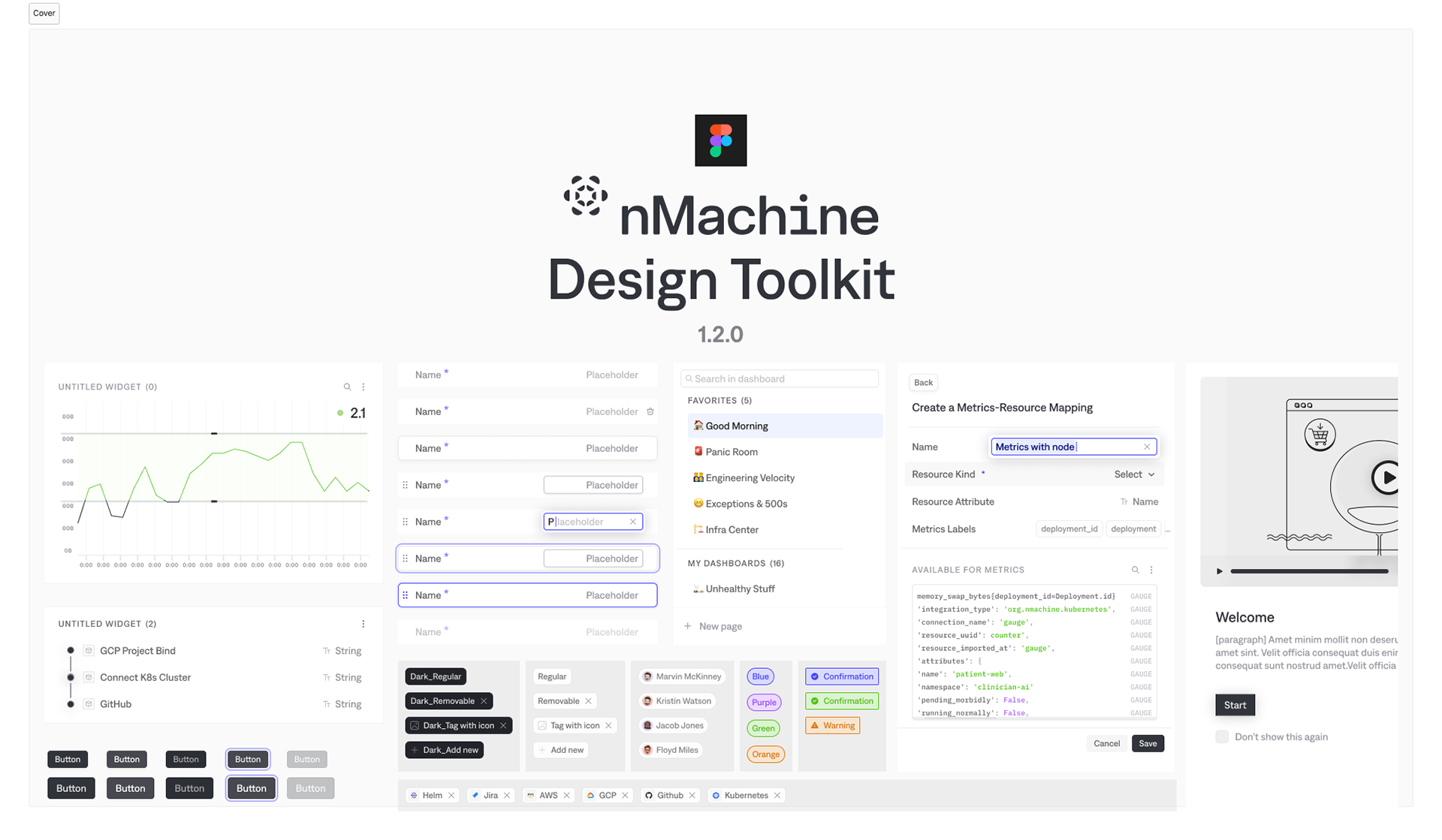Open kebab menu of Untitled Widget (2)

pyautogui.click(x=364, y=624)
